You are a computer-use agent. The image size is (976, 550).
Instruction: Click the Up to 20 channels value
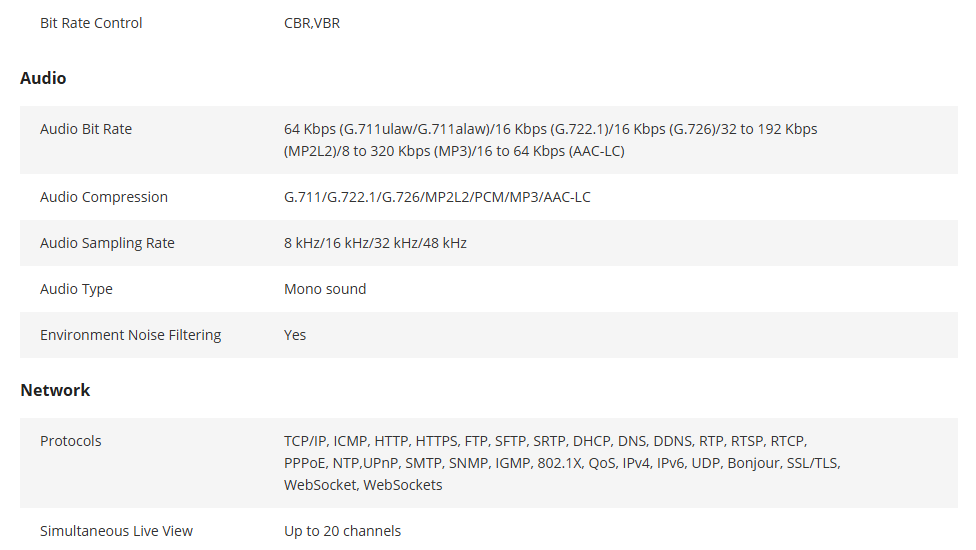point(342,531)
